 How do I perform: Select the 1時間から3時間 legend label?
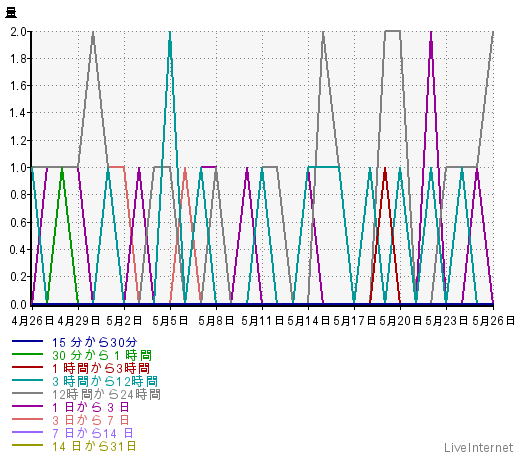(x=101, y=368)
